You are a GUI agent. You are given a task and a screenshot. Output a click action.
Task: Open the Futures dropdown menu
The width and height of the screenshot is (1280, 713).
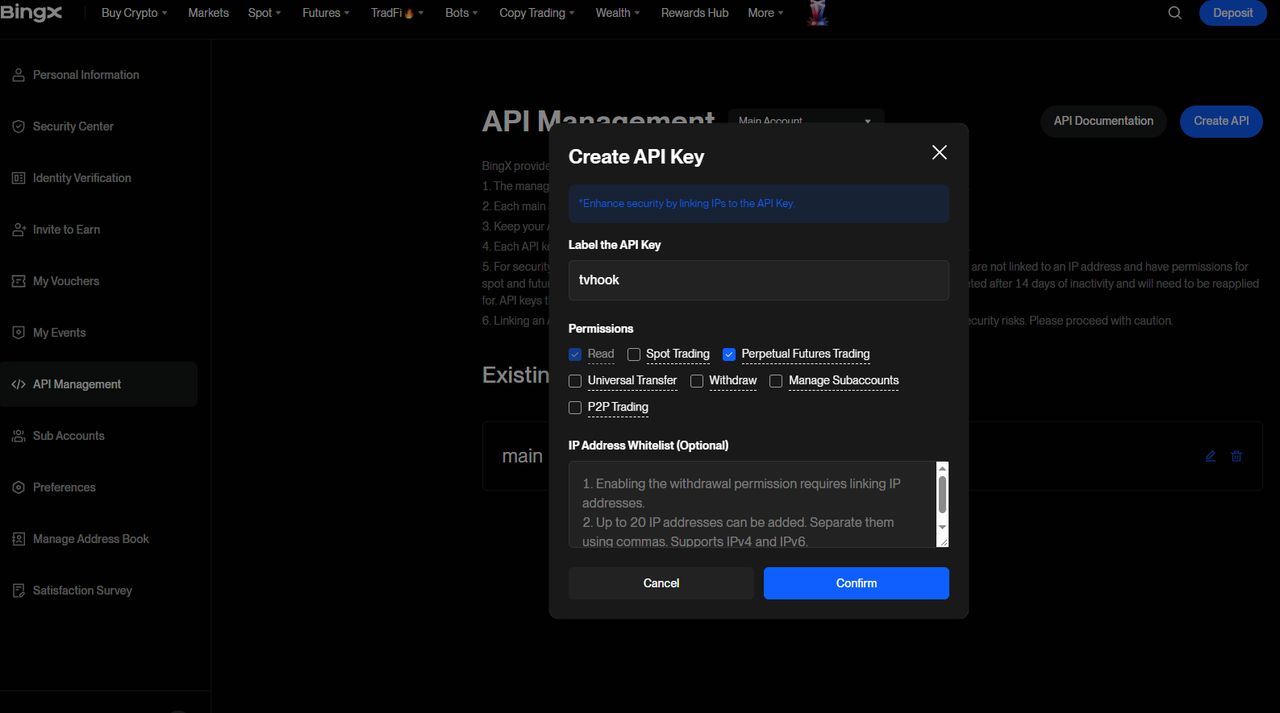click(326, 13)
